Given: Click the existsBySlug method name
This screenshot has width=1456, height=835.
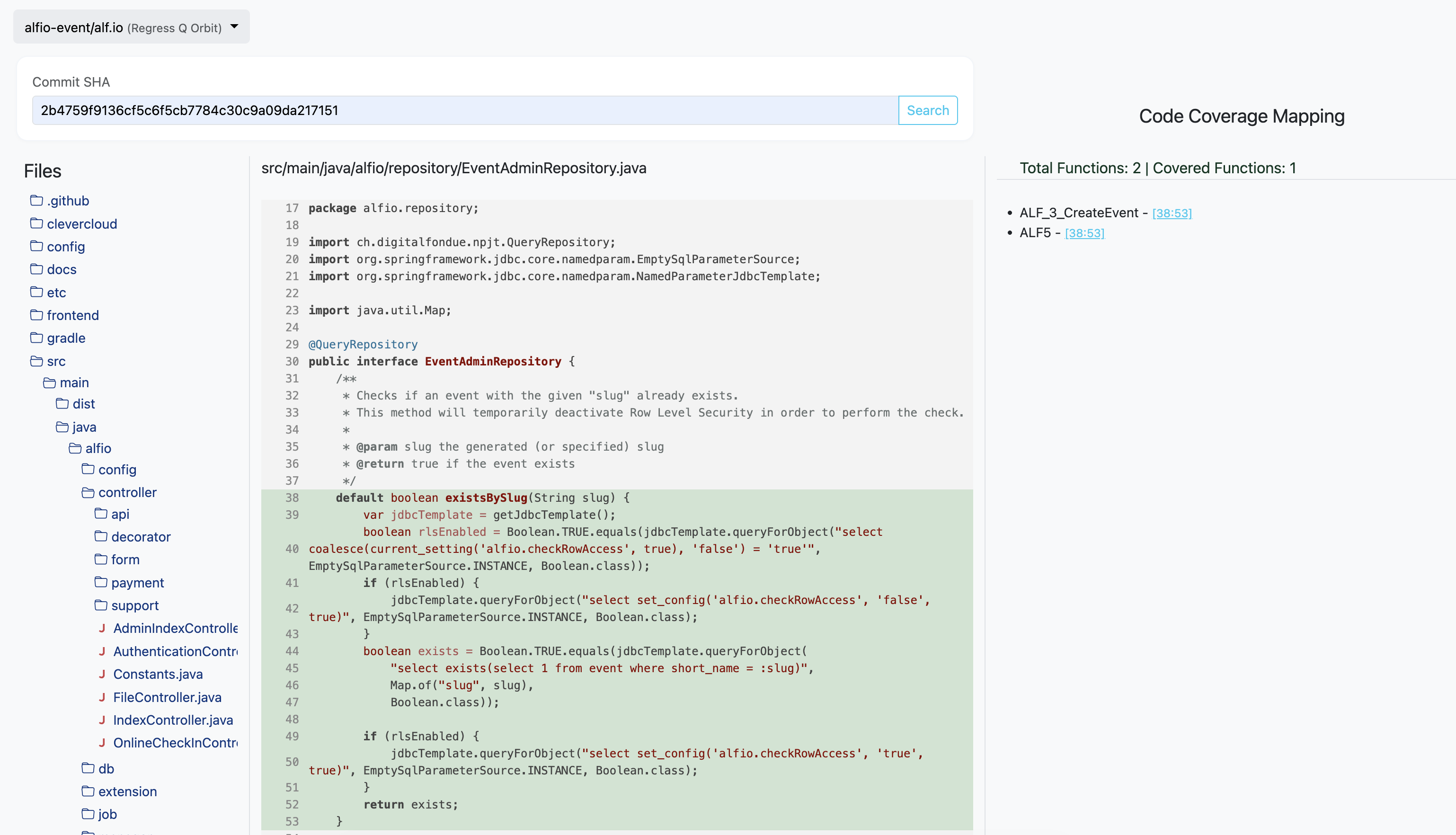Looking at the screenshot, I should coord(486,498).
